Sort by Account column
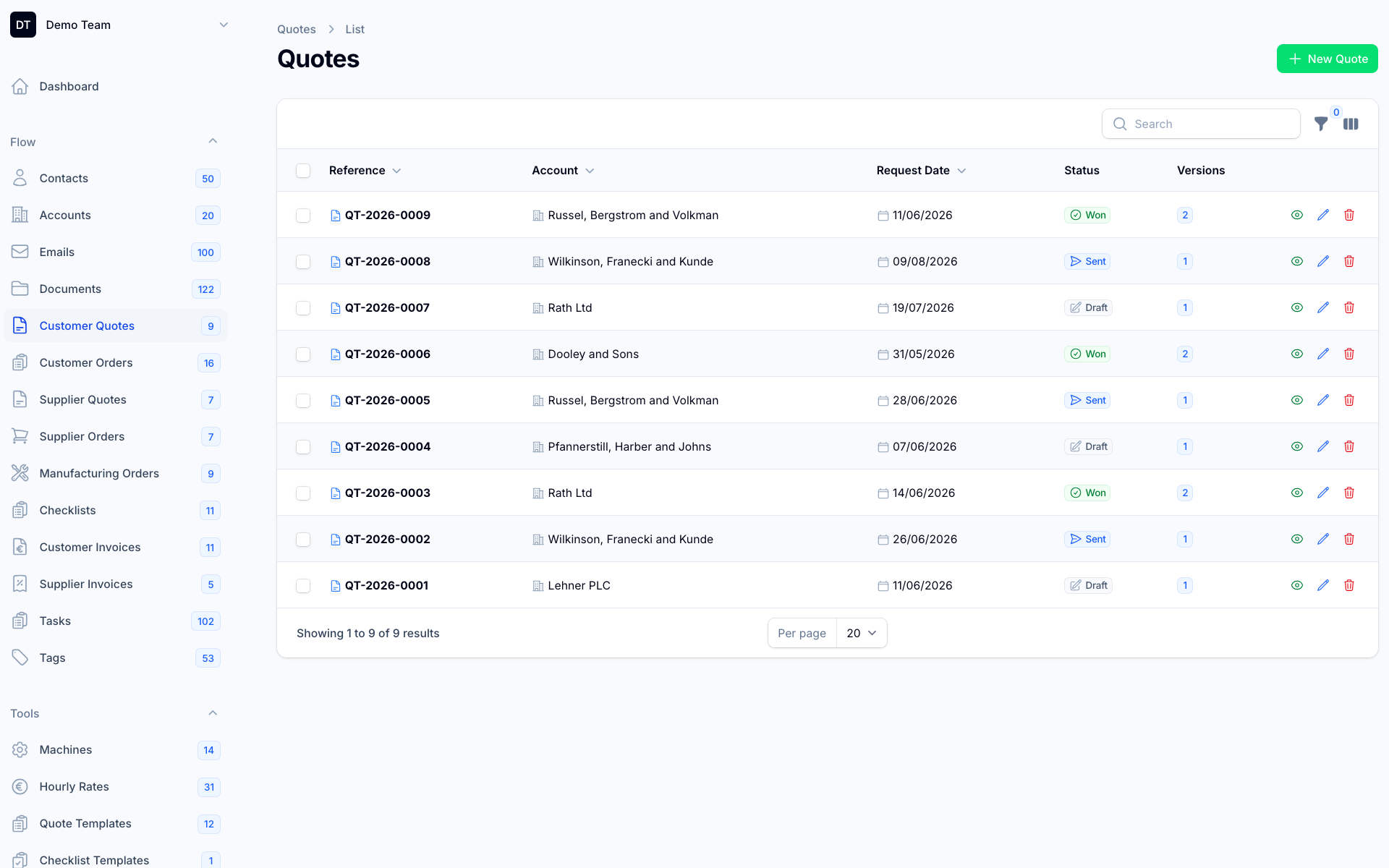This screenshot has height=868, width=1389. coord(563,171)
